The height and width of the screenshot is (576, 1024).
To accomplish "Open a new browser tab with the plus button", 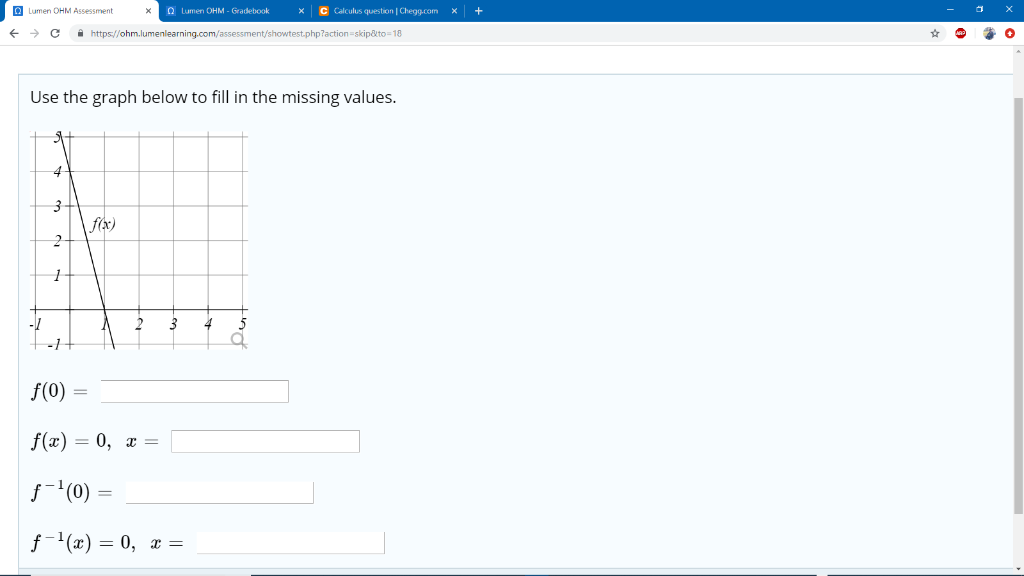I will (x=479, y=11).
